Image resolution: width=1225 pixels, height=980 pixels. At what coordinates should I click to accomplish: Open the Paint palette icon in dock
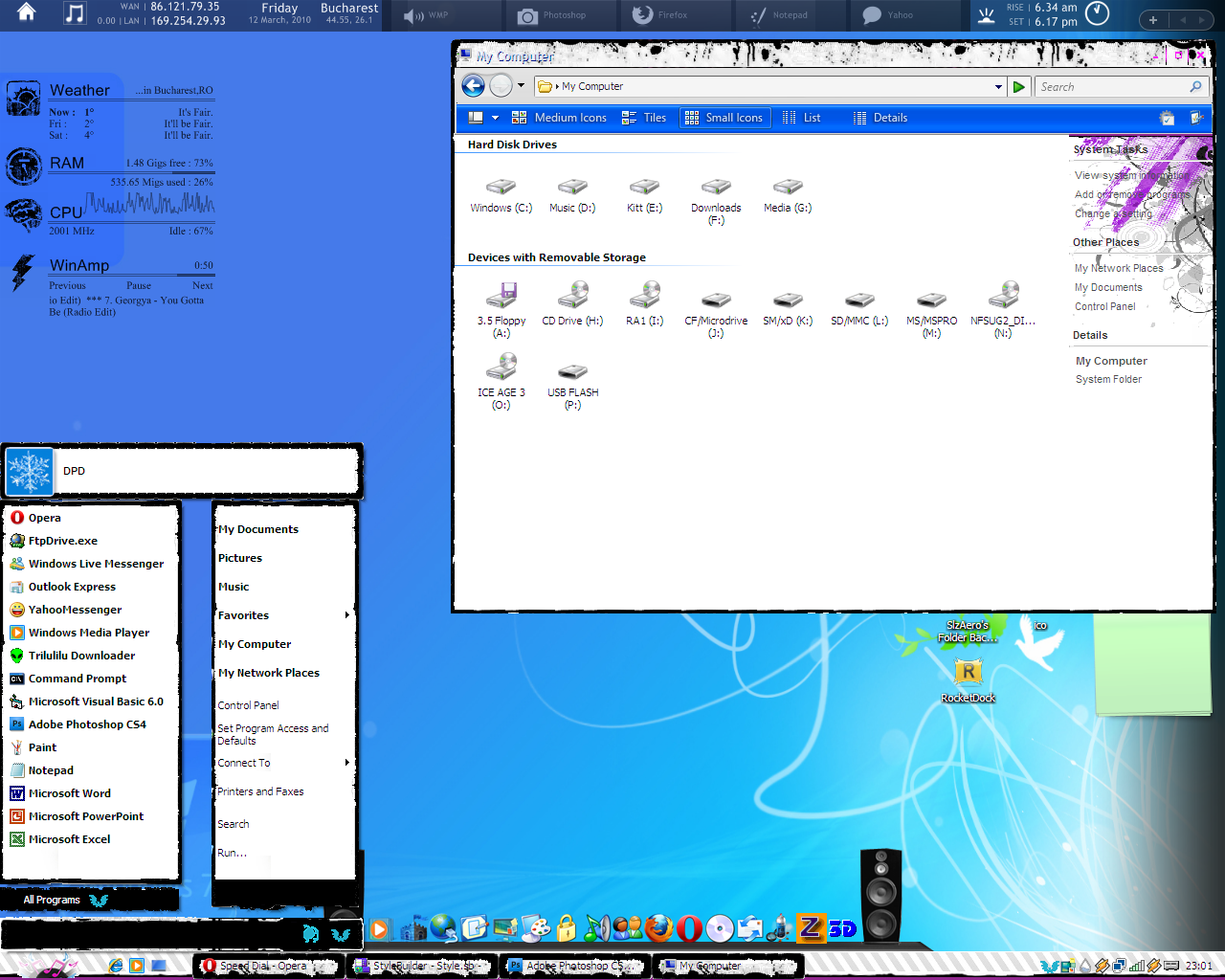pyautogui.click(x=536, y=927)
